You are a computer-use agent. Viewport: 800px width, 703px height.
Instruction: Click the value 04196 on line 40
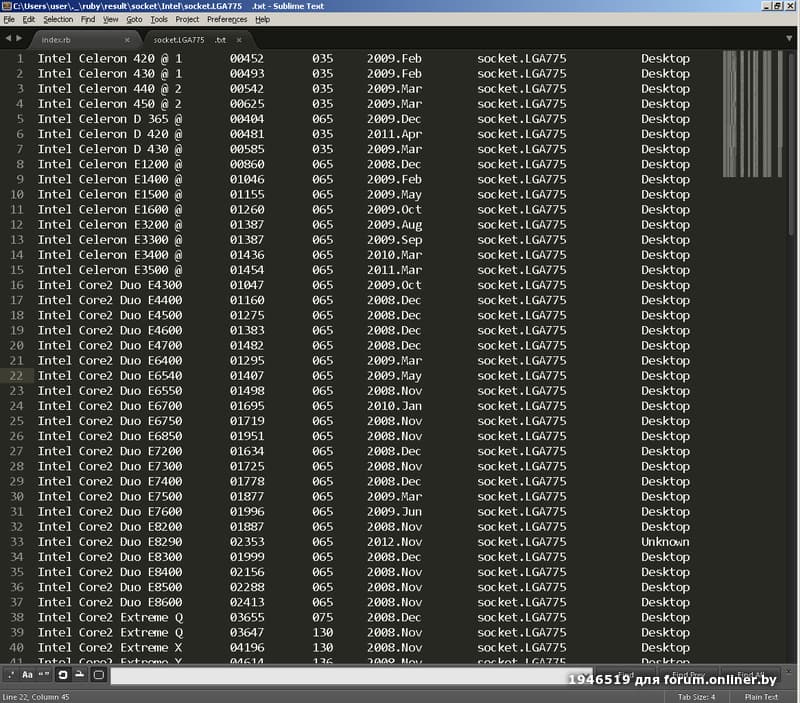point(247,648)
